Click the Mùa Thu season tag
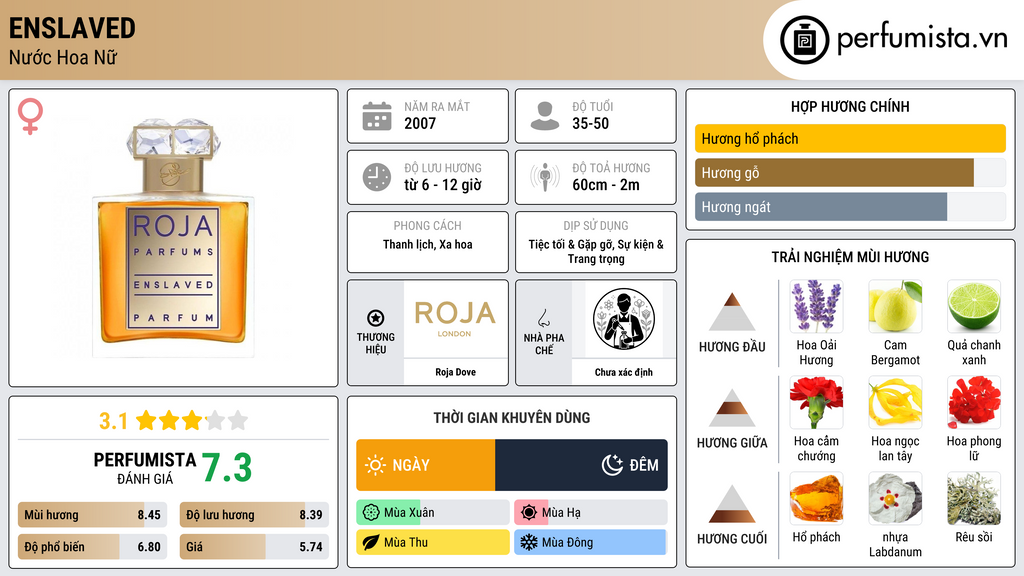 tap(432, 542)
